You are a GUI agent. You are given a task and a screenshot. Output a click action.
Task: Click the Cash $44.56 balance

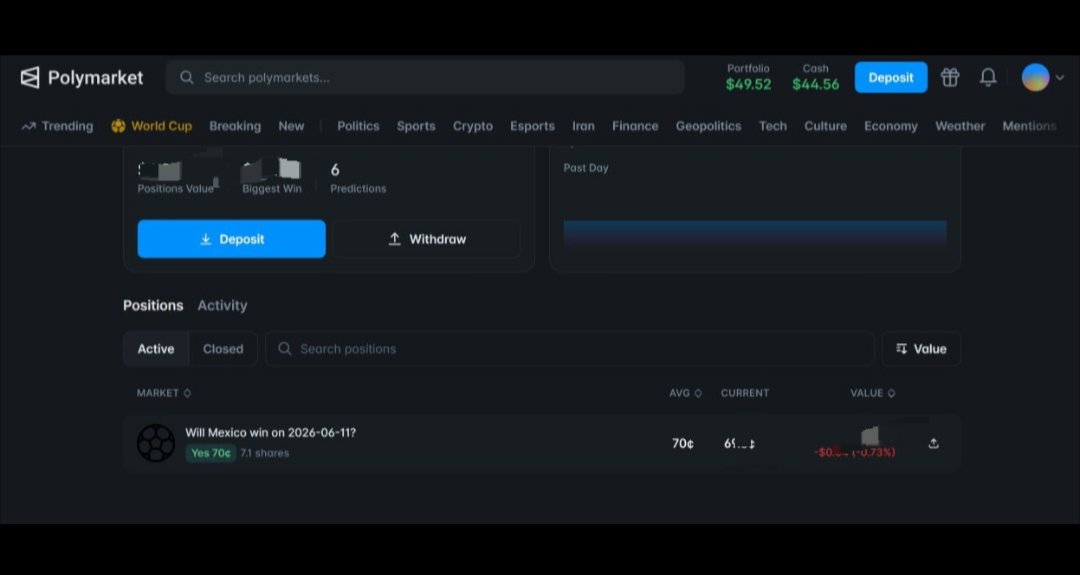coord(816,77)
